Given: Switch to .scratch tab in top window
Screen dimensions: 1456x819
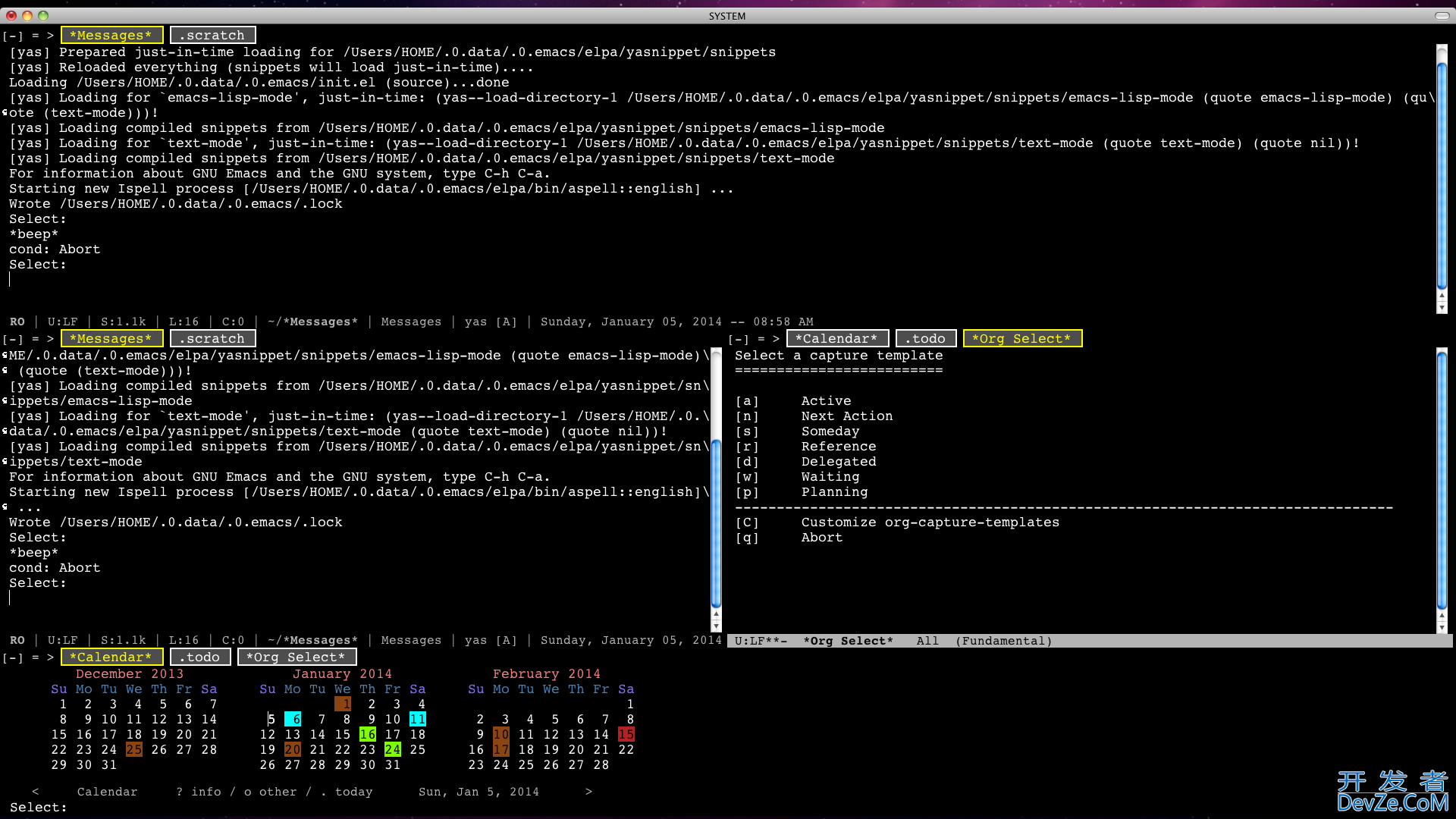Looking at the screenshot, I should point(212,36).
